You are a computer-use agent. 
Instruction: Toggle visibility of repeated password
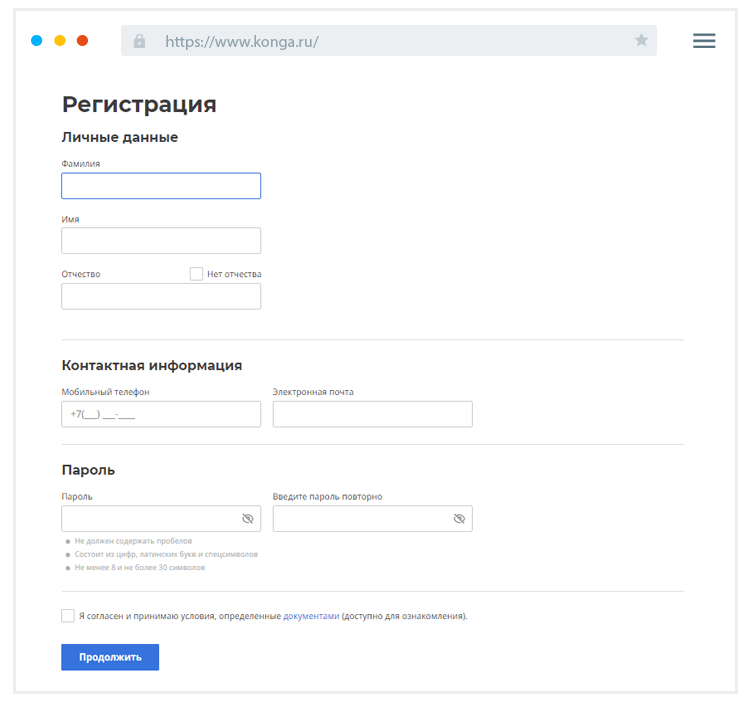(x=459, y=519)
